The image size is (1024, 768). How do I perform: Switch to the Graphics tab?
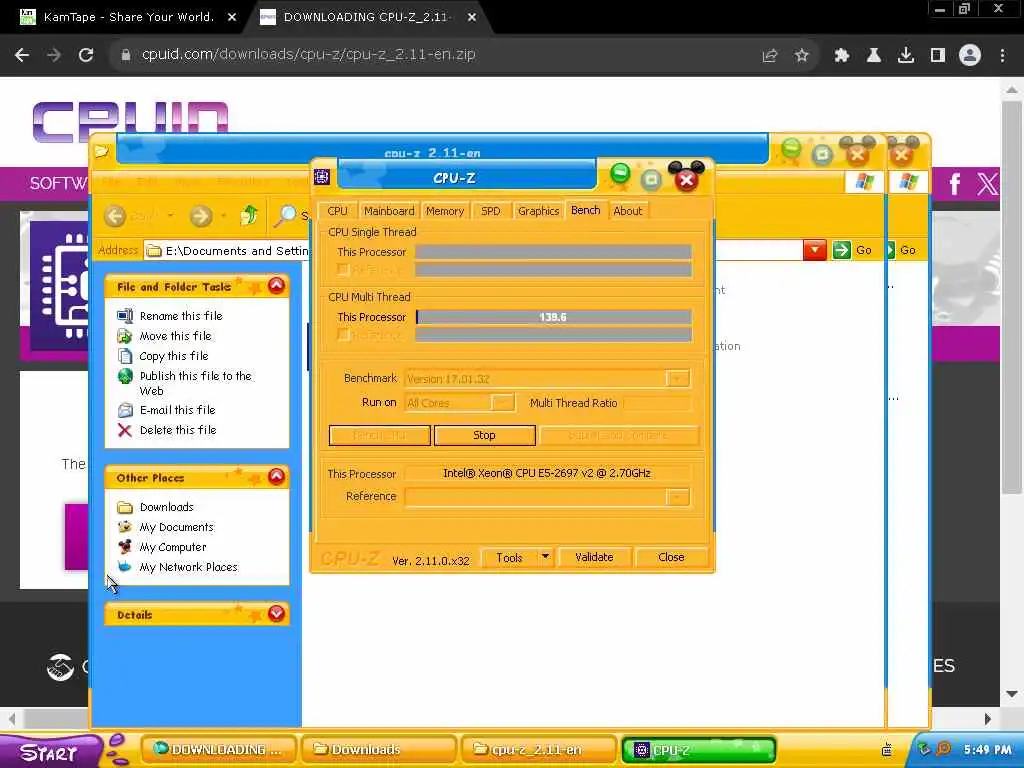tap(538, 211)
